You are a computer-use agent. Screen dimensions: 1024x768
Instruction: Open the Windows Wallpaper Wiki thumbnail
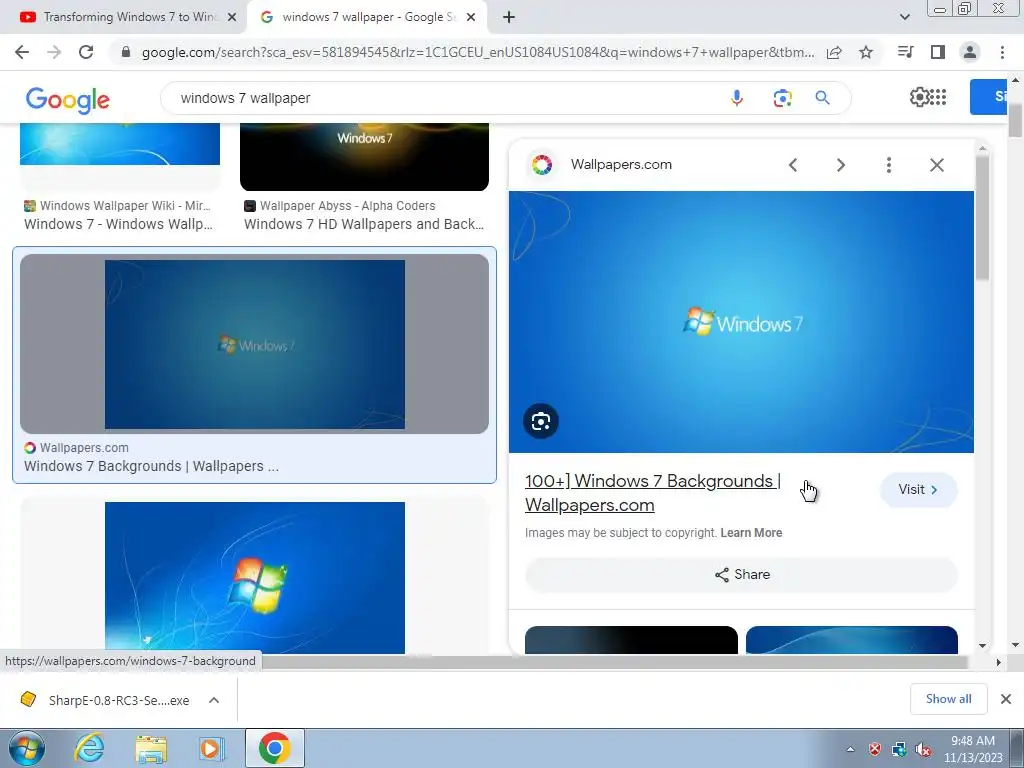(x=120, y=144)
